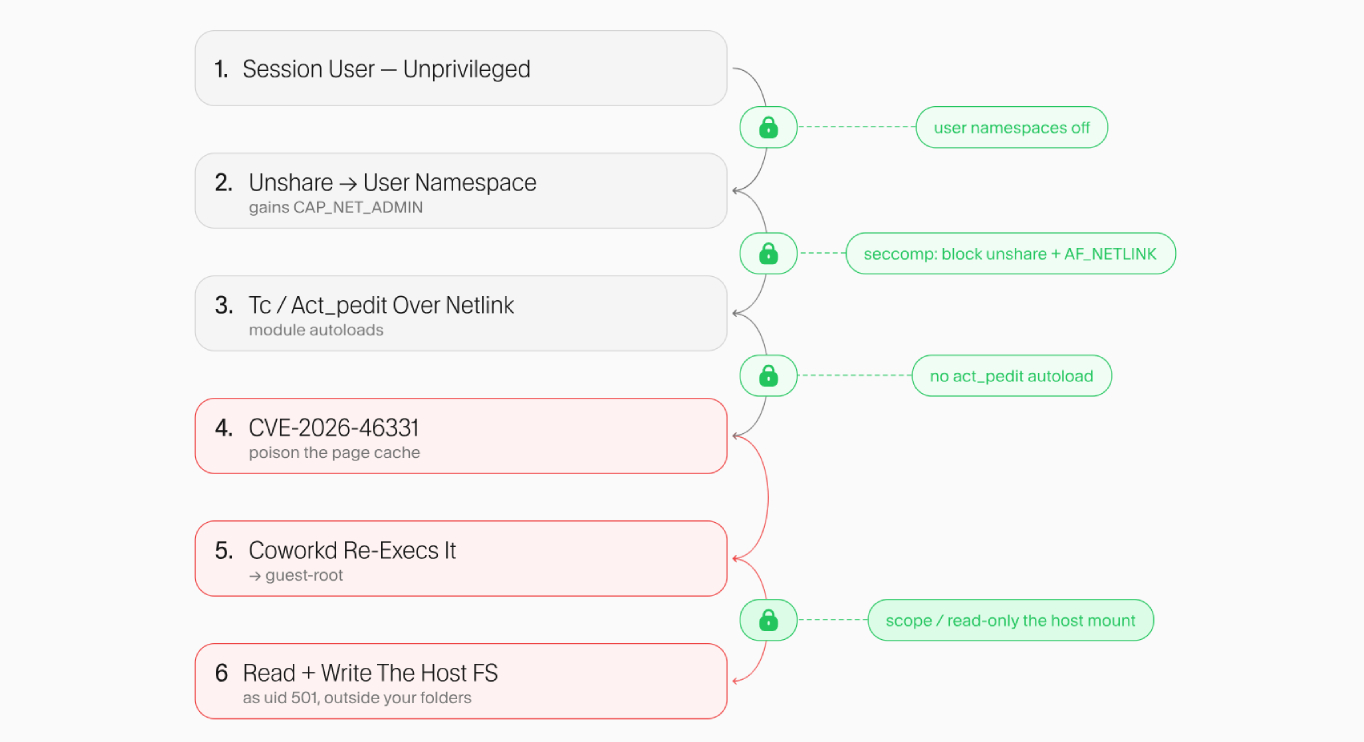Click the poison the page cache subtitle
Viewport: 1364px width, 742px height.
[x=334, y=453]
